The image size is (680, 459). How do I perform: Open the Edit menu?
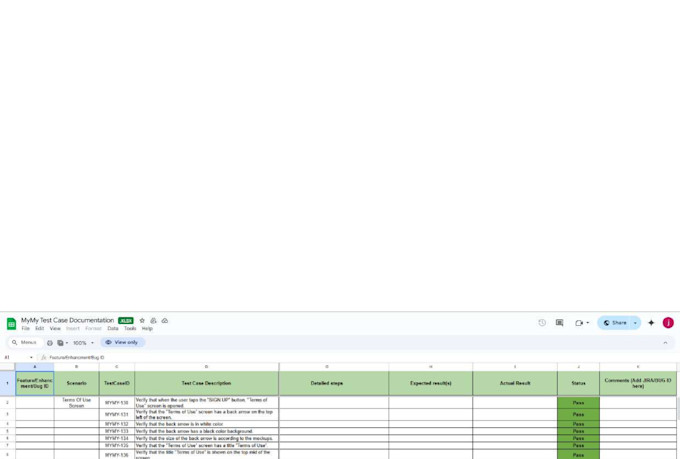(39, 328)
